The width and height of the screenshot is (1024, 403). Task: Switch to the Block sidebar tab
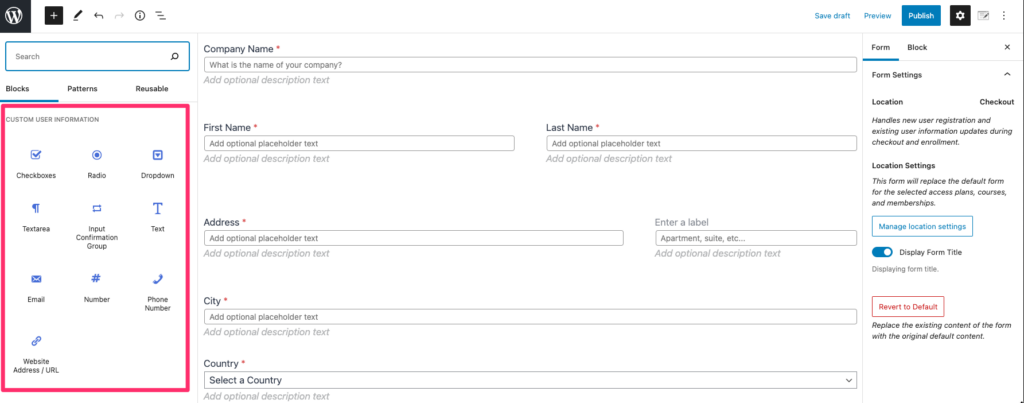point(917,48)
